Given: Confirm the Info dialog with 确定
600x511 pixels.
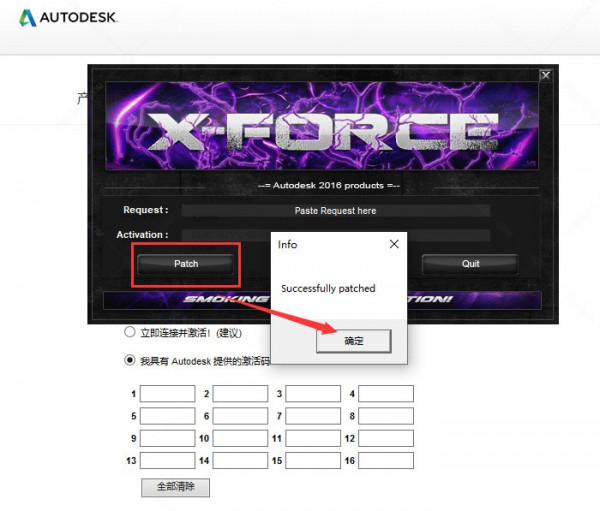Looking at the screenshot, I should (354, 340).
